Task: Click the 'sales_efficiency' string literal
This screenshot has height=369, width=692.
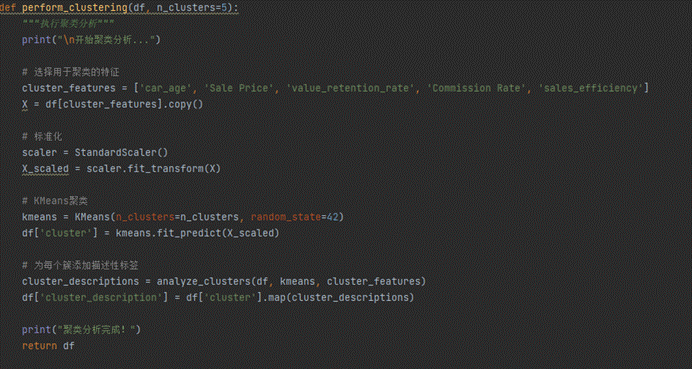Action: click(590, 88)
